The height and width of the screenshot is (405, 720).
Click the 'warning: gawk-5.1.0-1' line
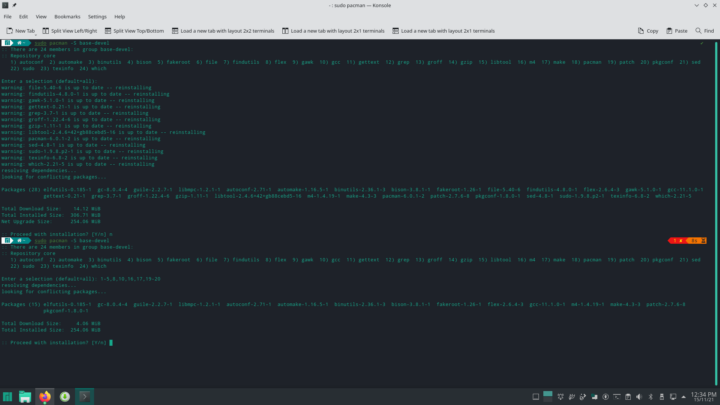78,101
